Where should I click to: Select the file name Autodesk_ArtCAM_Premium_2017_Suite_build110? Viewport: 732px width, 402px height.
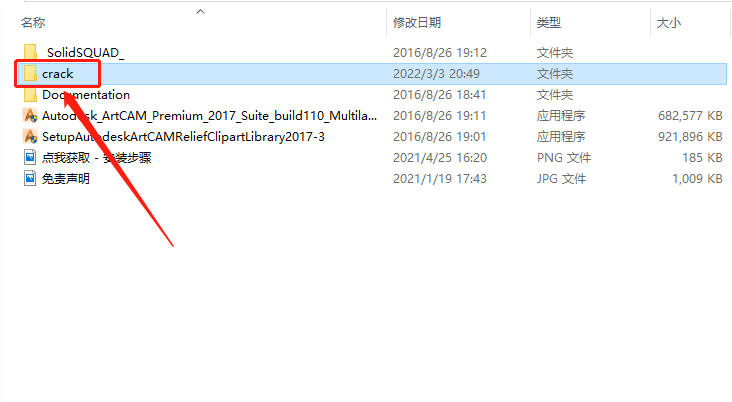click(x=210, y=115)
